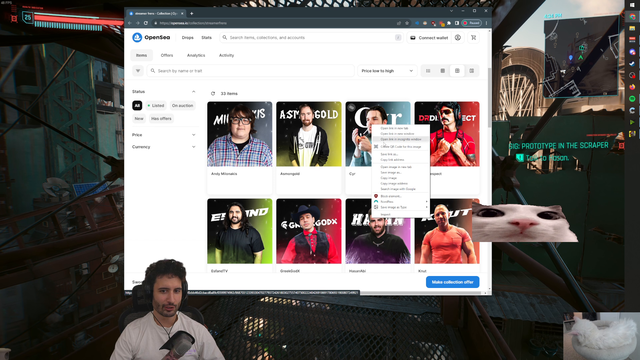Click the OpenSea logo icon
Screen dimensions: 640x360
(x=137, y=38)
